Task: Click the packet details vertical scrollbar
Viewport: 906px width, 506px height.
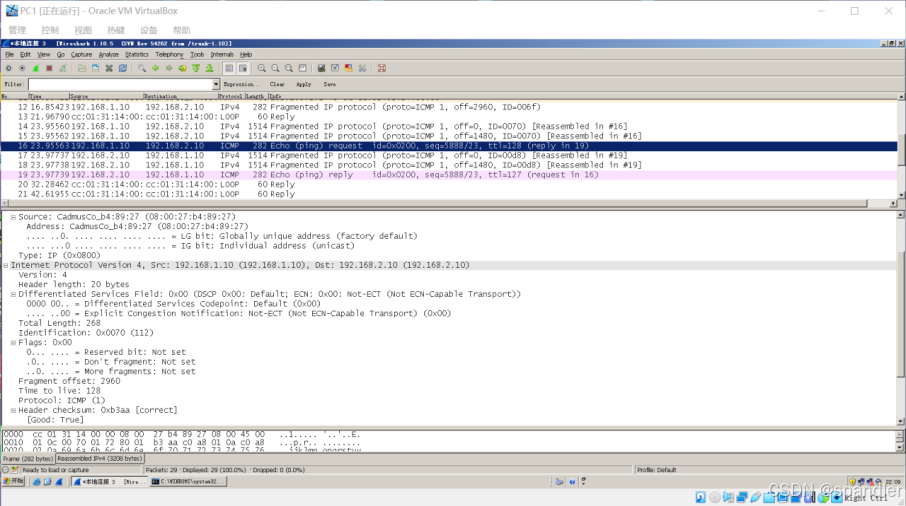Action: pos(901,318)
